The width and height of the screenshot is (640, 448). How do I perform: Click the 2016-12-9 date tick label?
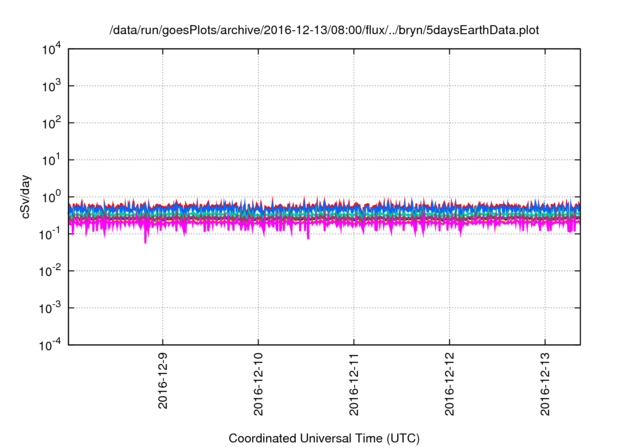pyautogui.click(x=163, y=381)
